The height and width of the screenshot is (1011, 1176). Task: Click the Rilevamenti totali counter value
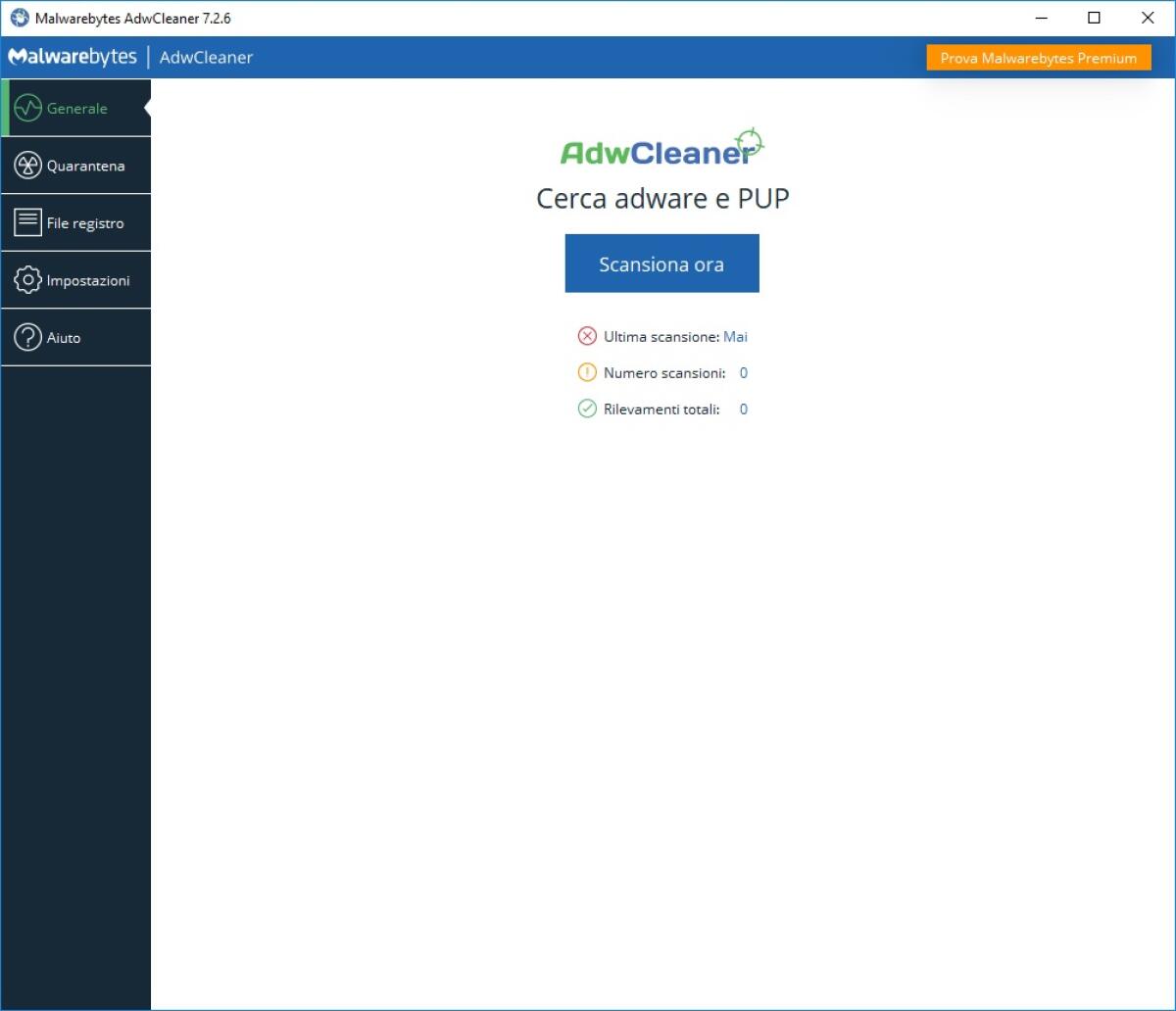pos(743,409)
